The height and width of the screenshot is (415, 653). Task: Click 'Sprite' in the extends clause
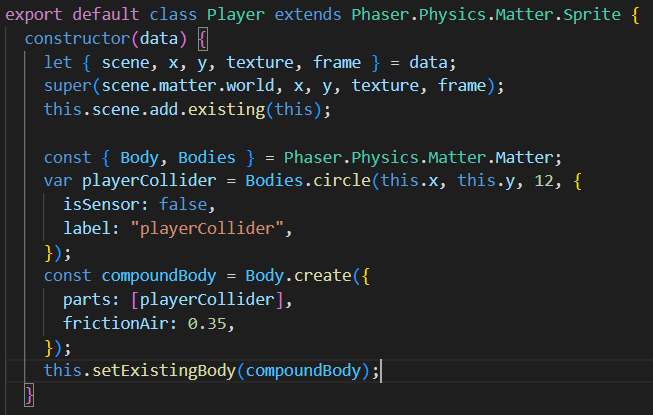(592, 15)
